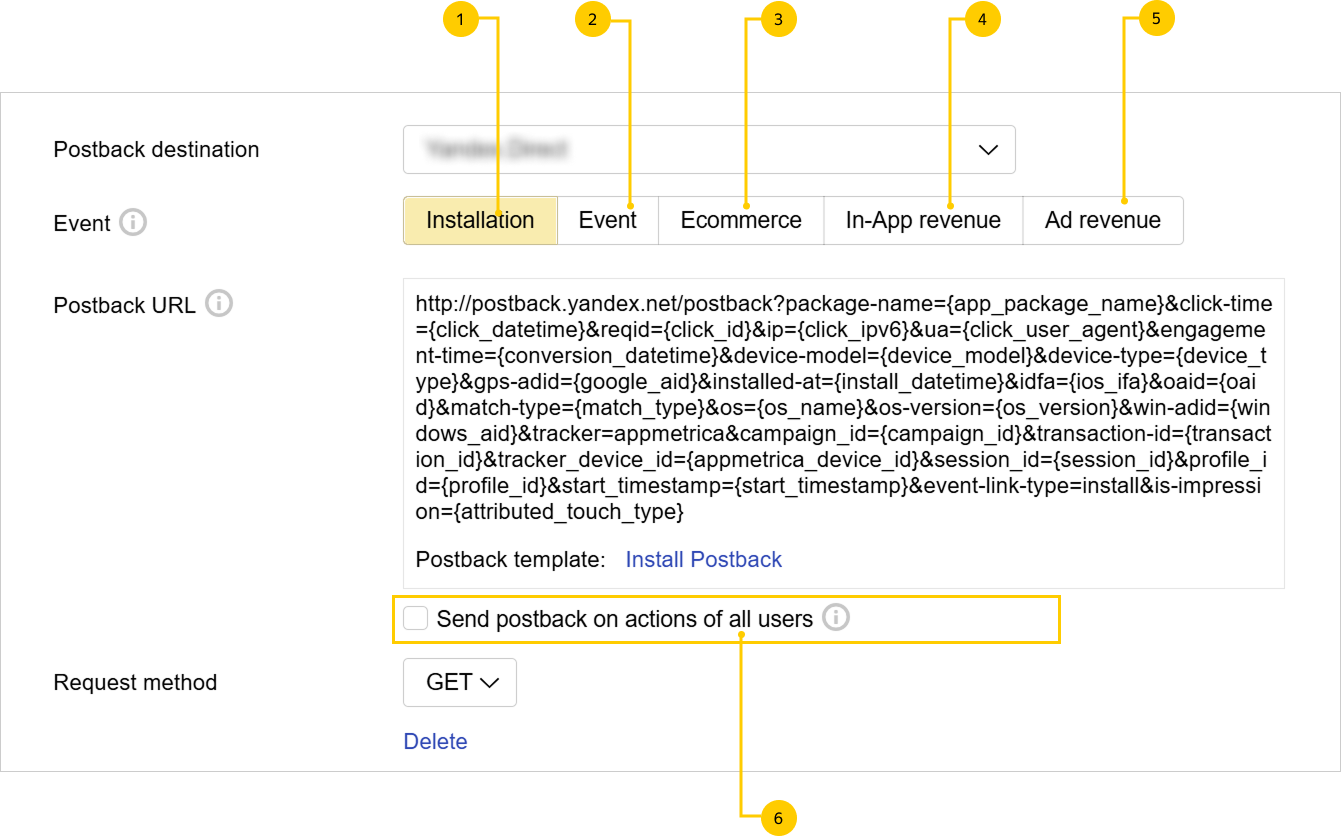This screenshot has height=836, width=1341.
Task: Expand the GET request method dropdown
Action: (x=460, y=682)
